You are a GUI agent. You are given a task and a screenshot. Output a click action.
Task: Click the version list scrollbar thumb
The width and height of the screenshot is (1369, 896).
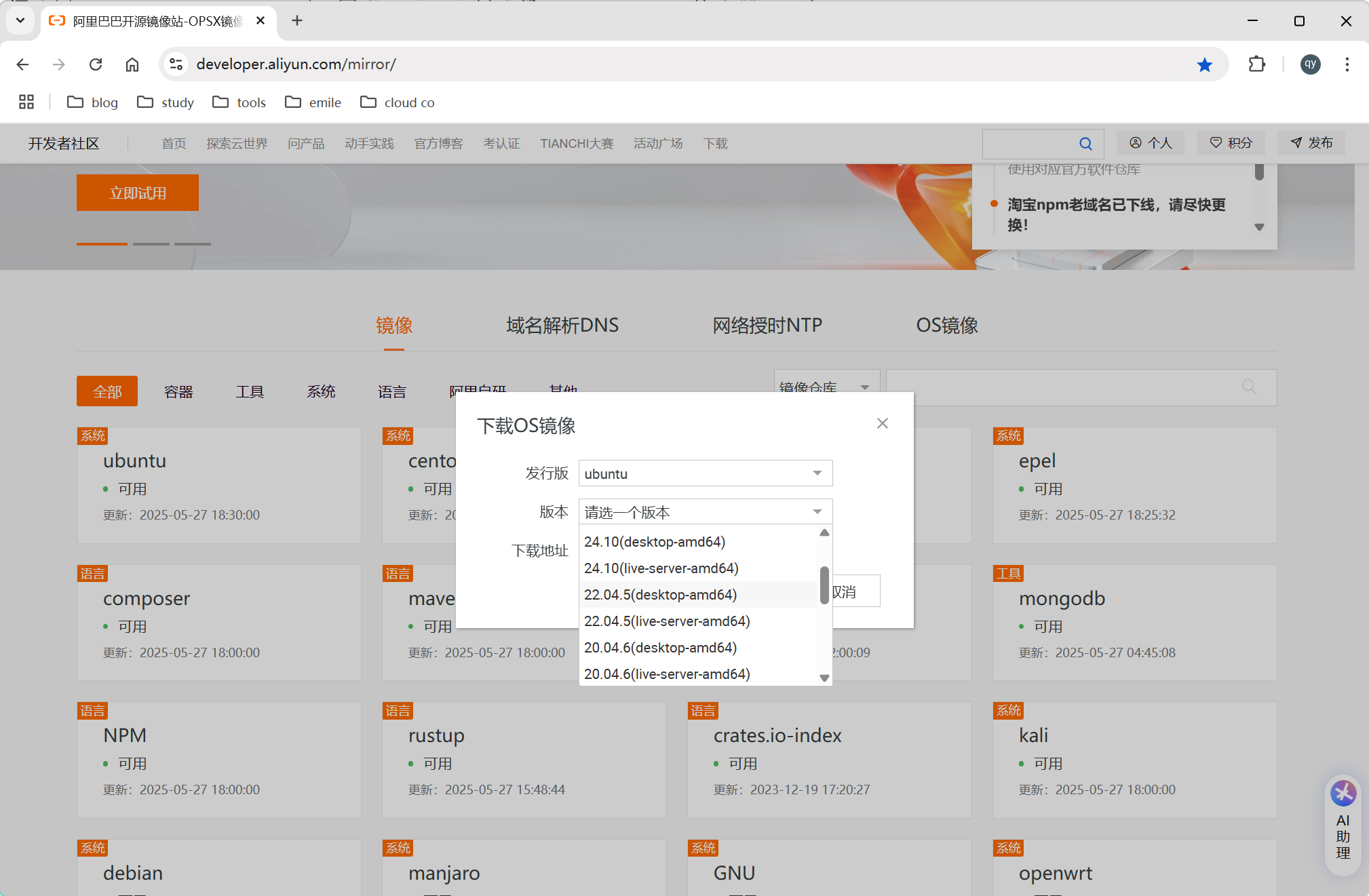coord(824,585)
